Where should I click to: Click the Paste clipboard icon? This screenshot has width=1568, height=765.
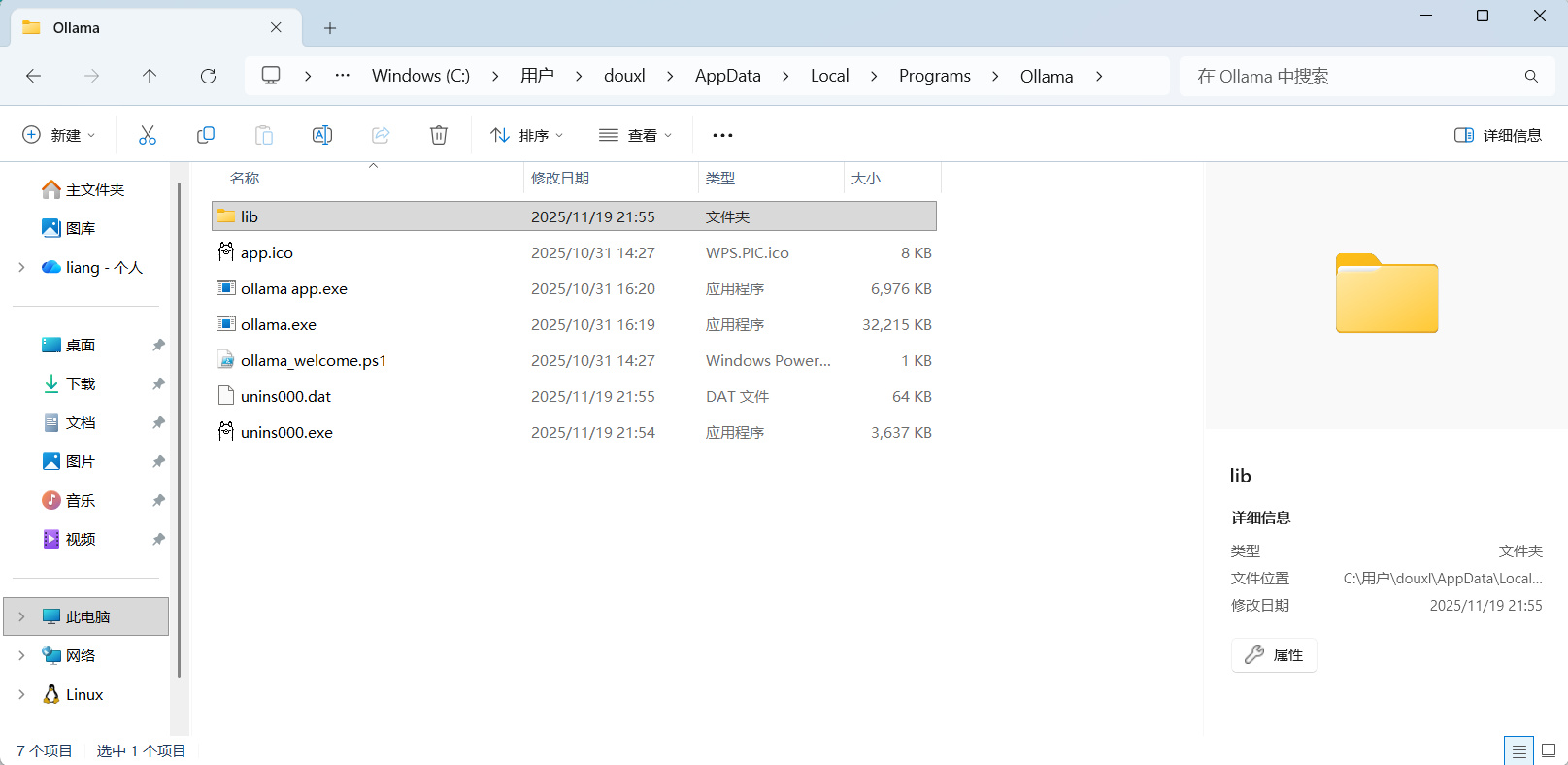tap(264, 135)
